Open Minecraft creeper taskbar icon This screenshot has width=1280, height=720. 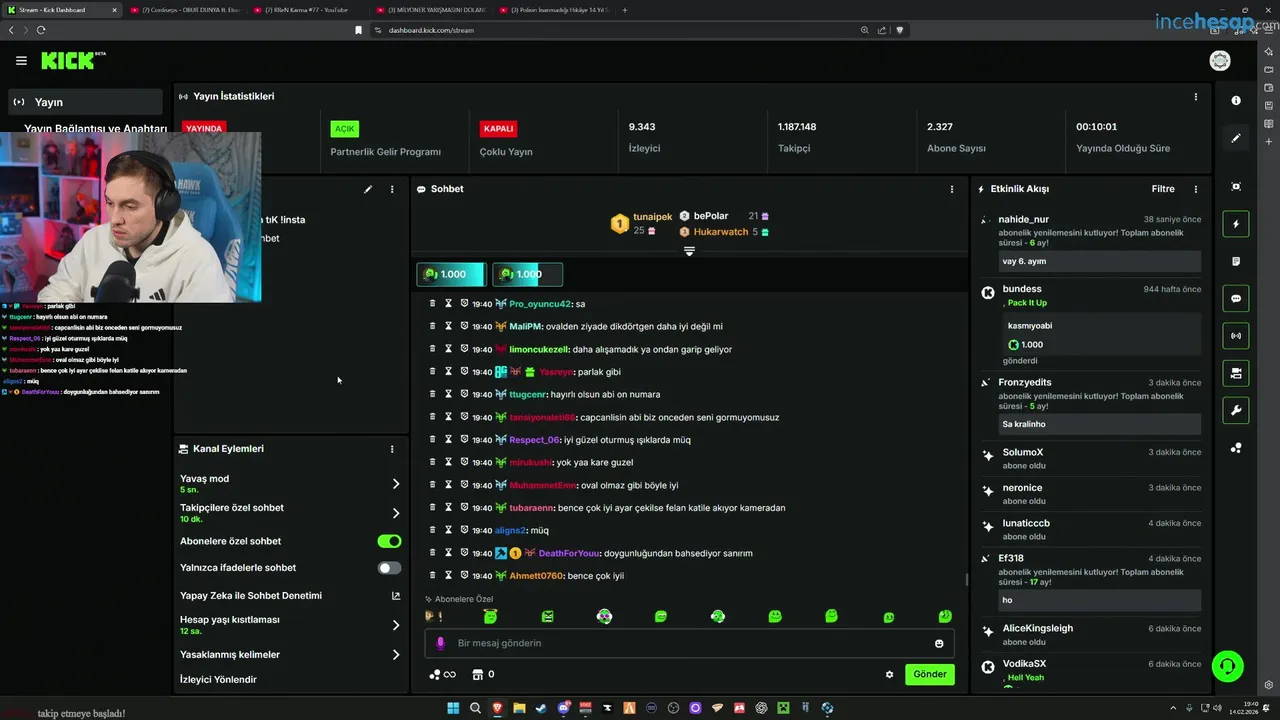pos(783,708)
